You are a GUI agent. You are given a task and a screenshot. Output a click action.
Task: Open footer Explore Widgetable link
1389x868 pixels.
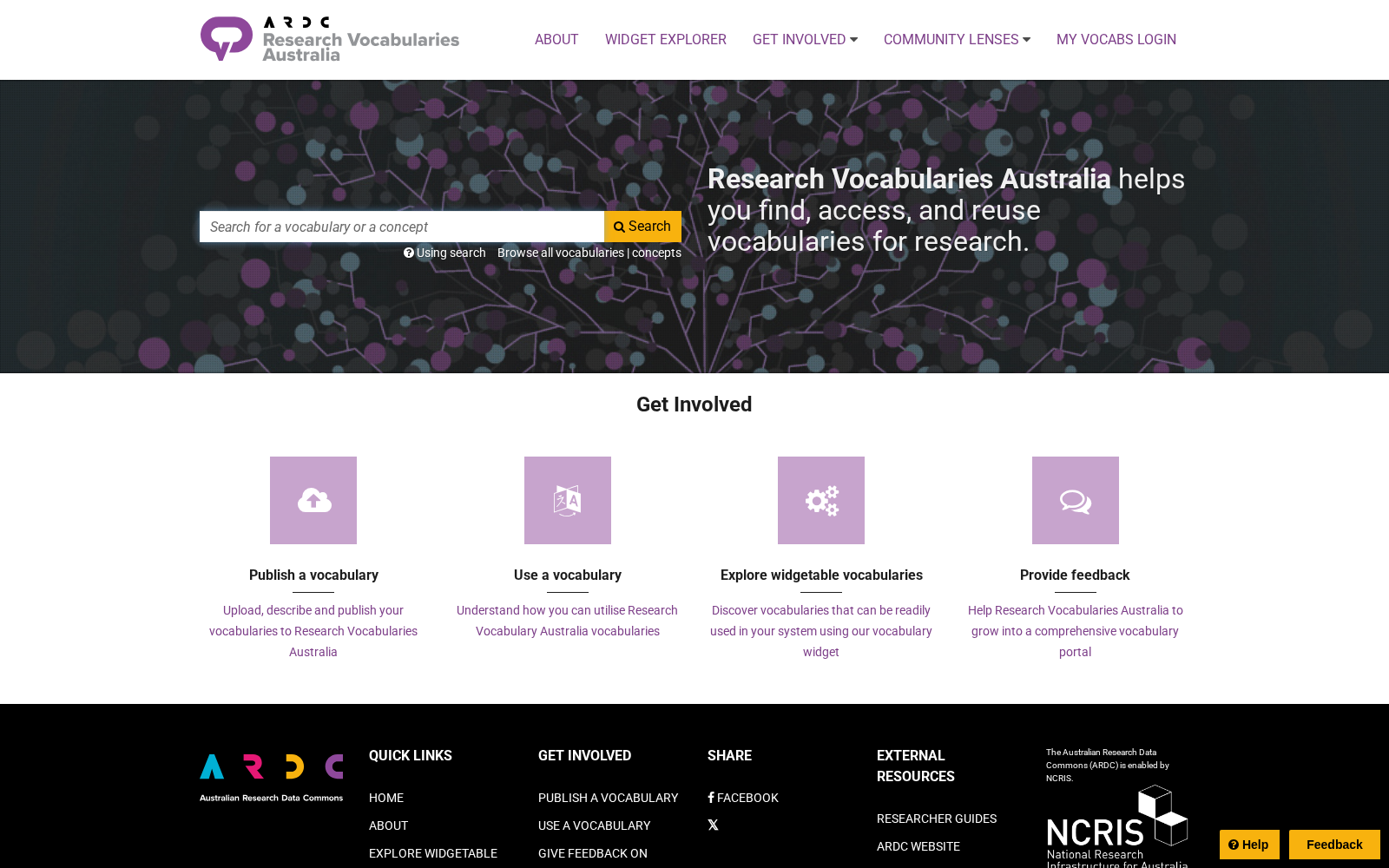[x=433, y=853]
